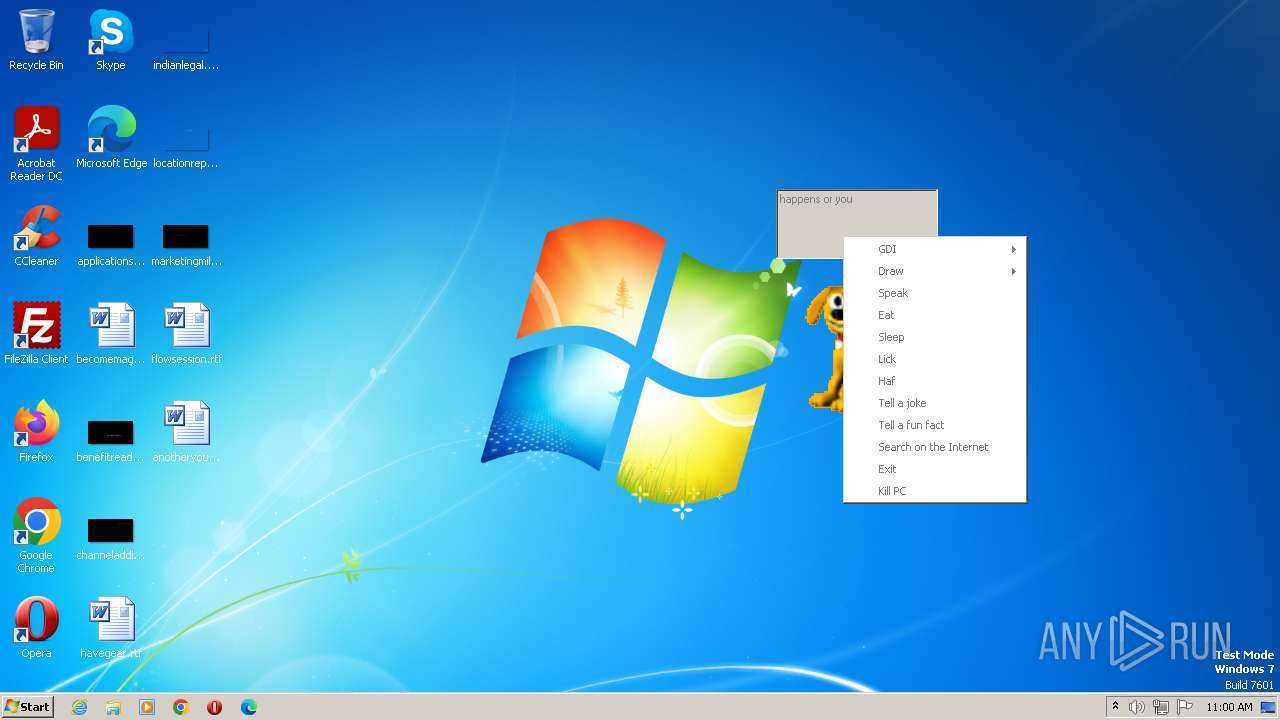Expand the Draw submenu arrow
This screenshot has height=720, width=1280.
point(1013,271)
